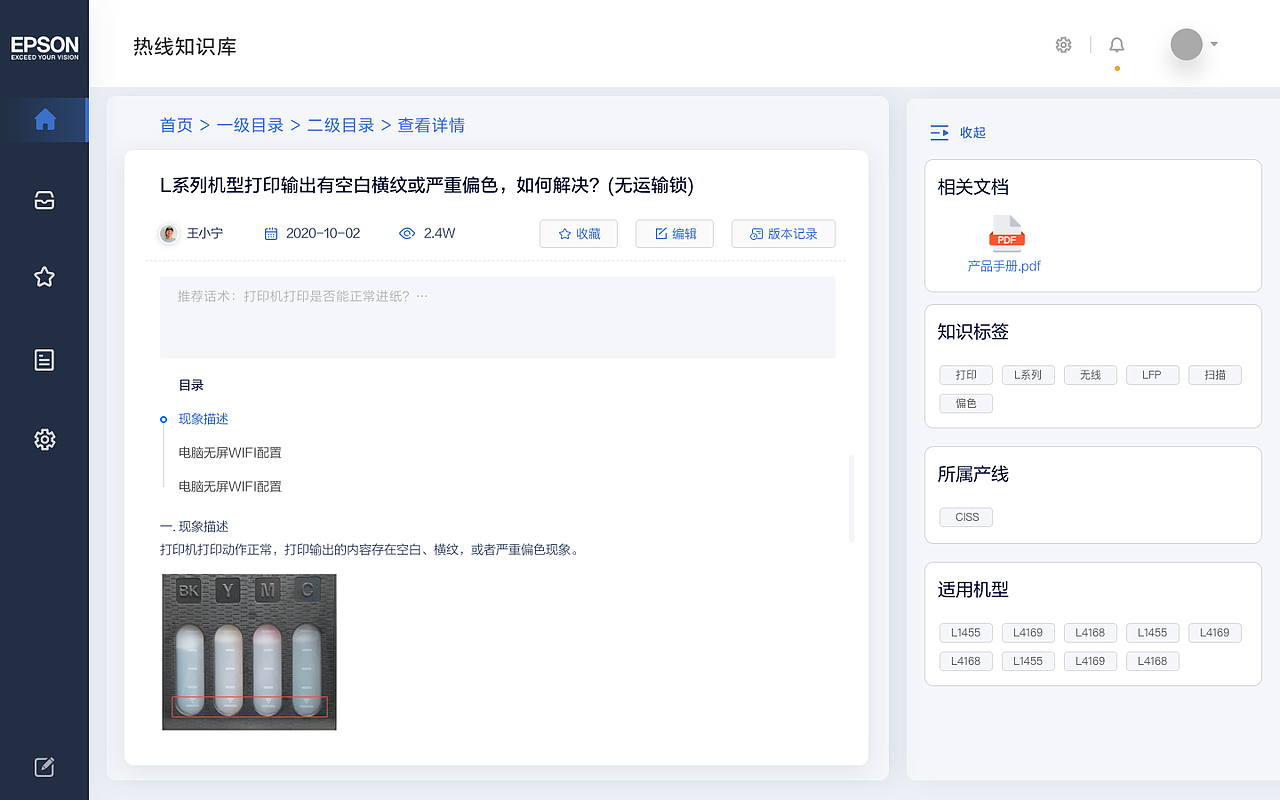Open sidebar settings gear icon
Screen dimensions: 1280x800
[44, 439]
